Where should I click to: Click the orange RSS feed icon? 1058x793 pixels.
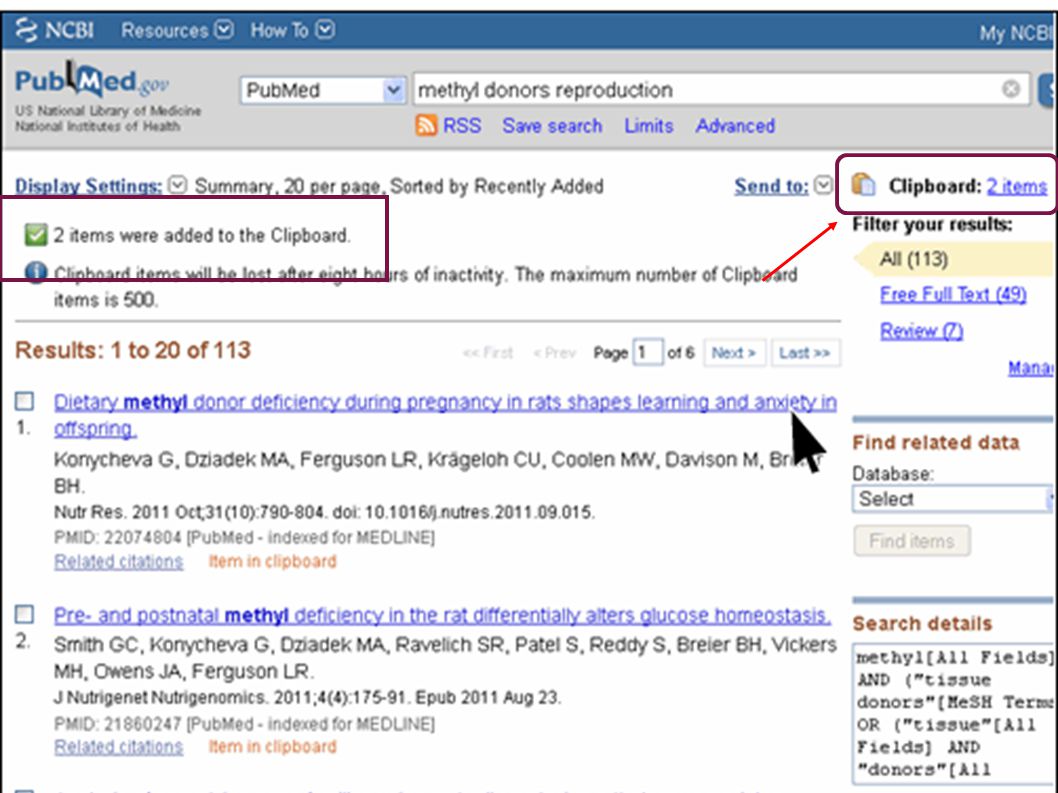tap(426, 126)
